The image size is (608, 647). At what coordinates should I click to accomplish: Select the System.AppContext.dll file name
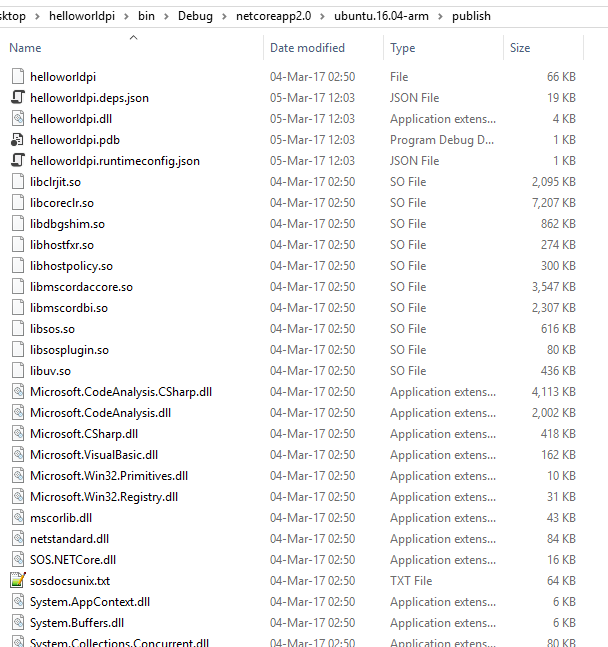[x=90, y=602]
